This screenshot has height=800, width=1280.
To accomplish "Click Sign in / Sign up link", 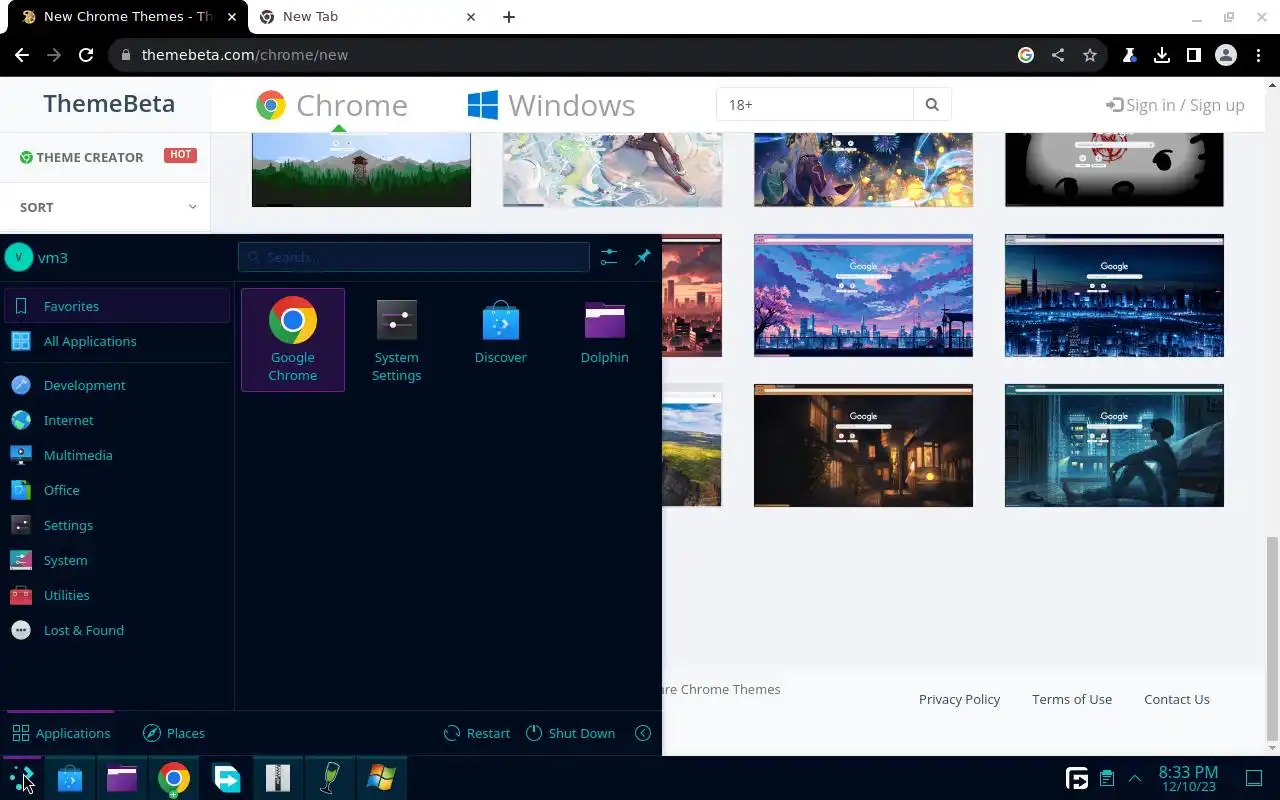I will click(1175, 105).
